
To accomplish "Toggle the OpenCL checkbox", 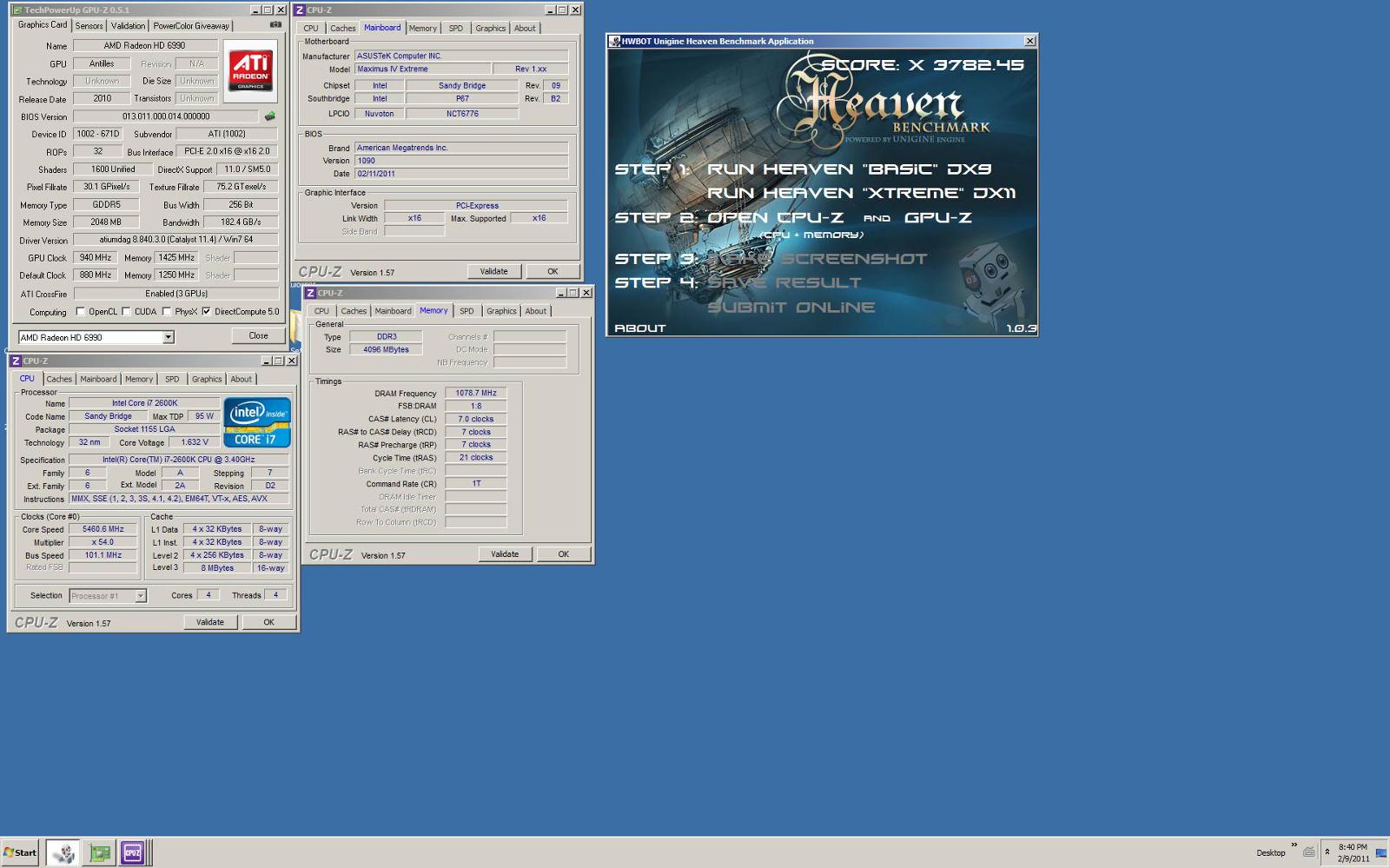I will click(81, 311).
